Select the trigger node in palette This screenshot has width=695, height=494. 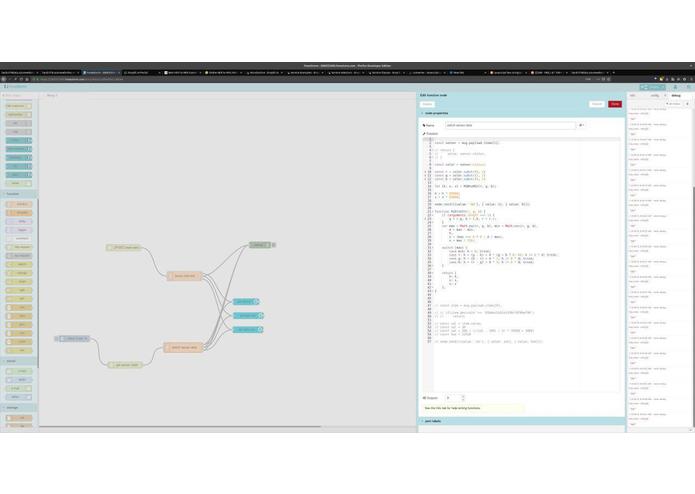tap(19, 230)
